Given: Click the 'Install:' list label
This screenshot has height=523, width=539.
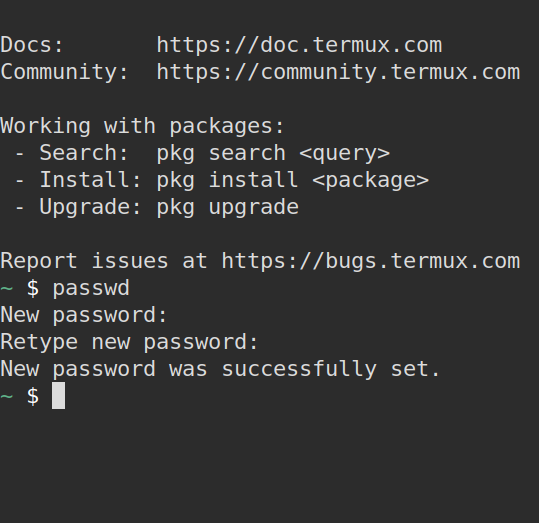Looking at the screenshot, I should coord(90,179).
